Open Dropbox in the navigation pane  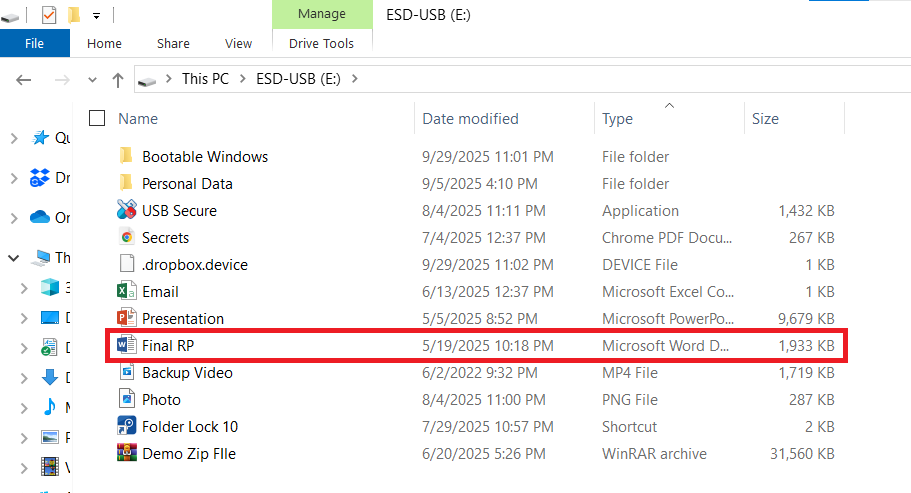coord(40,178)
